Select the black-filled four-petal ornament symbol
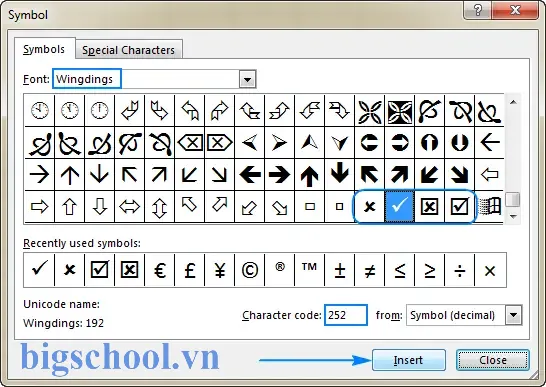The width and height of the screenshot is (546, 387). tap(399, 110)
